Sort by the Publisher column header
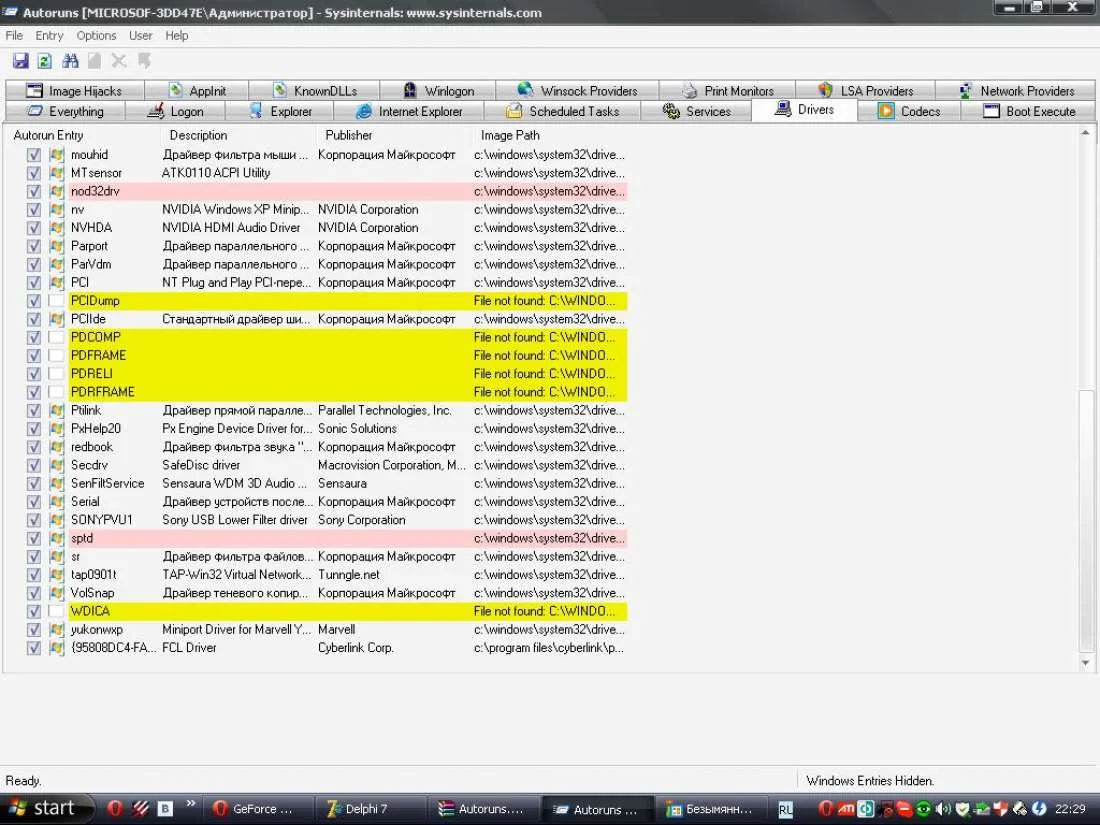Screen dimensions: 1100x825 coord(394,135)
